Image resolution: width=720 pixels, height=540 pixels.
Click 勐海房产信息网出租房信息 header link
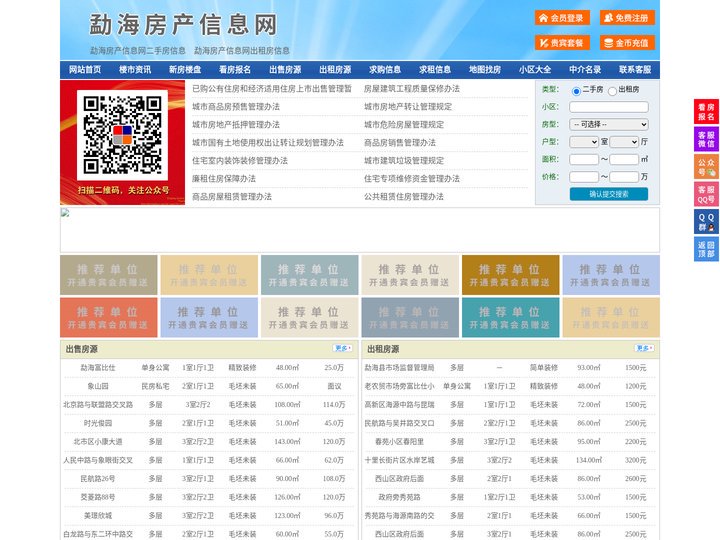tap(242, 51)
